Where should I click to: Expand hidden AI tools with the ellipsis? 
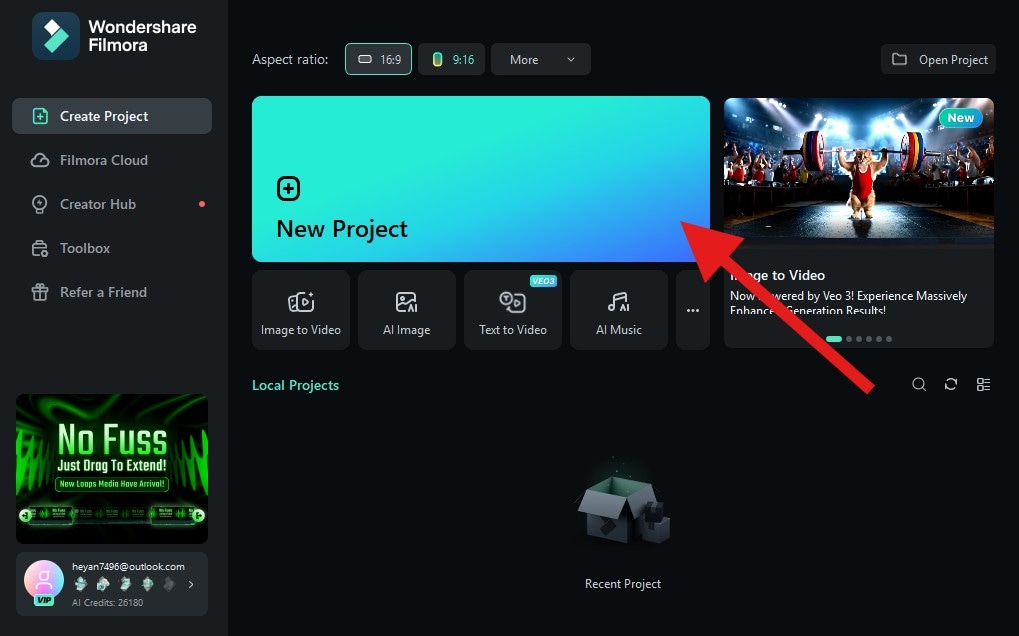point(692,310)
